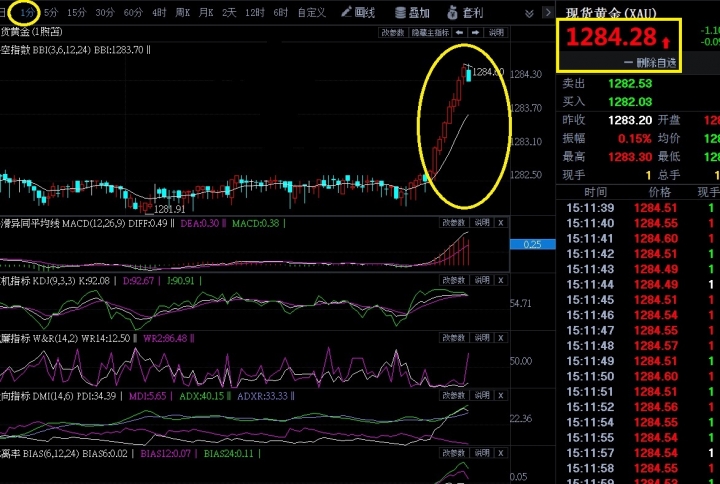
Task: Click the blue 0.25 MACD axis marker
Action: [531, 244]
